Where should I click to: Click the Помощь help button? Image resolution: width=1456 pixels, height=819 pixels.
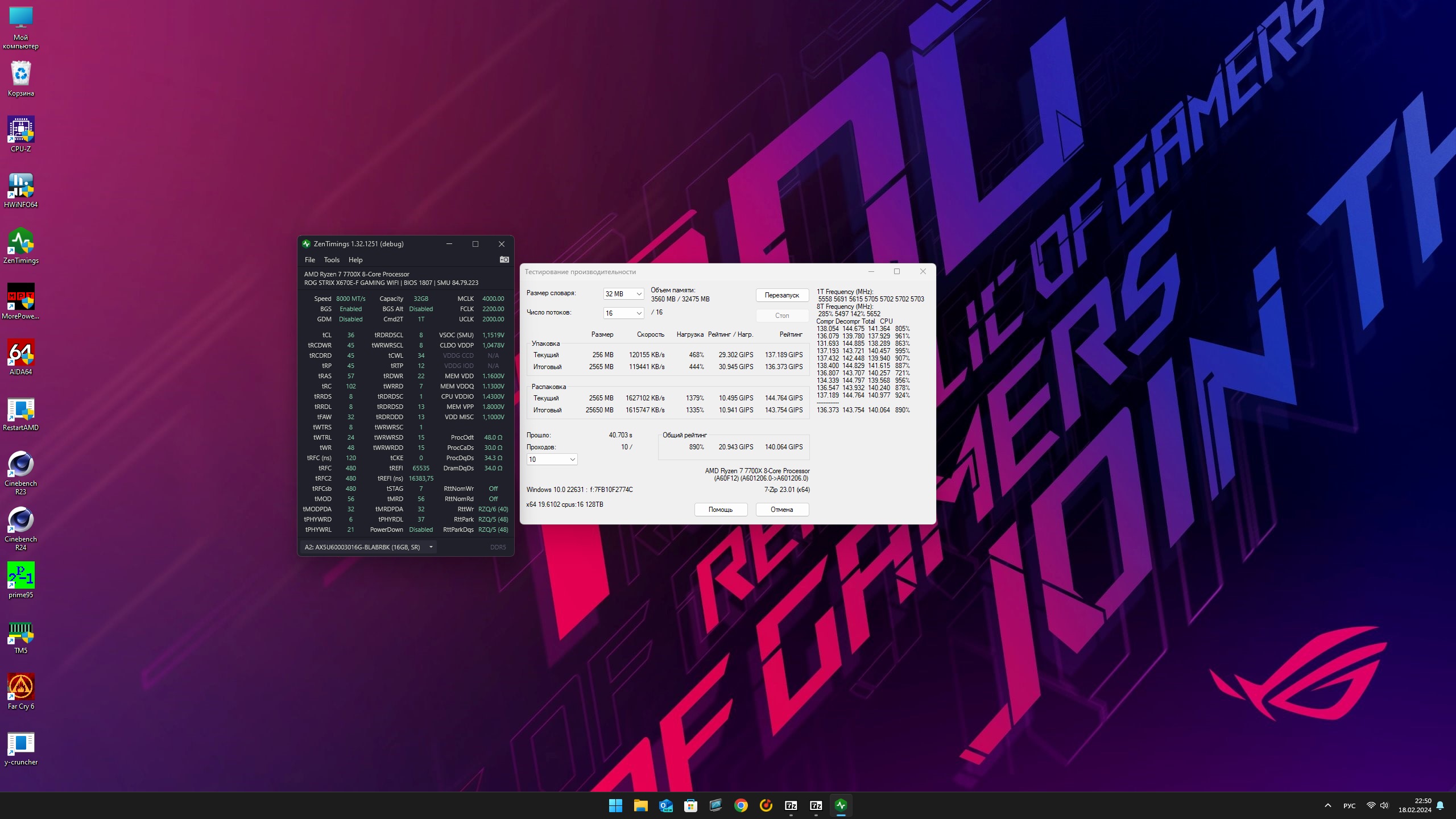pyautogui.click(x=720, y=510)
